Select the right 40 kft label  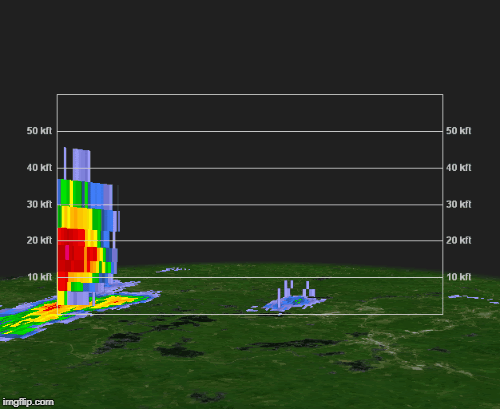[x=459, y=168]
